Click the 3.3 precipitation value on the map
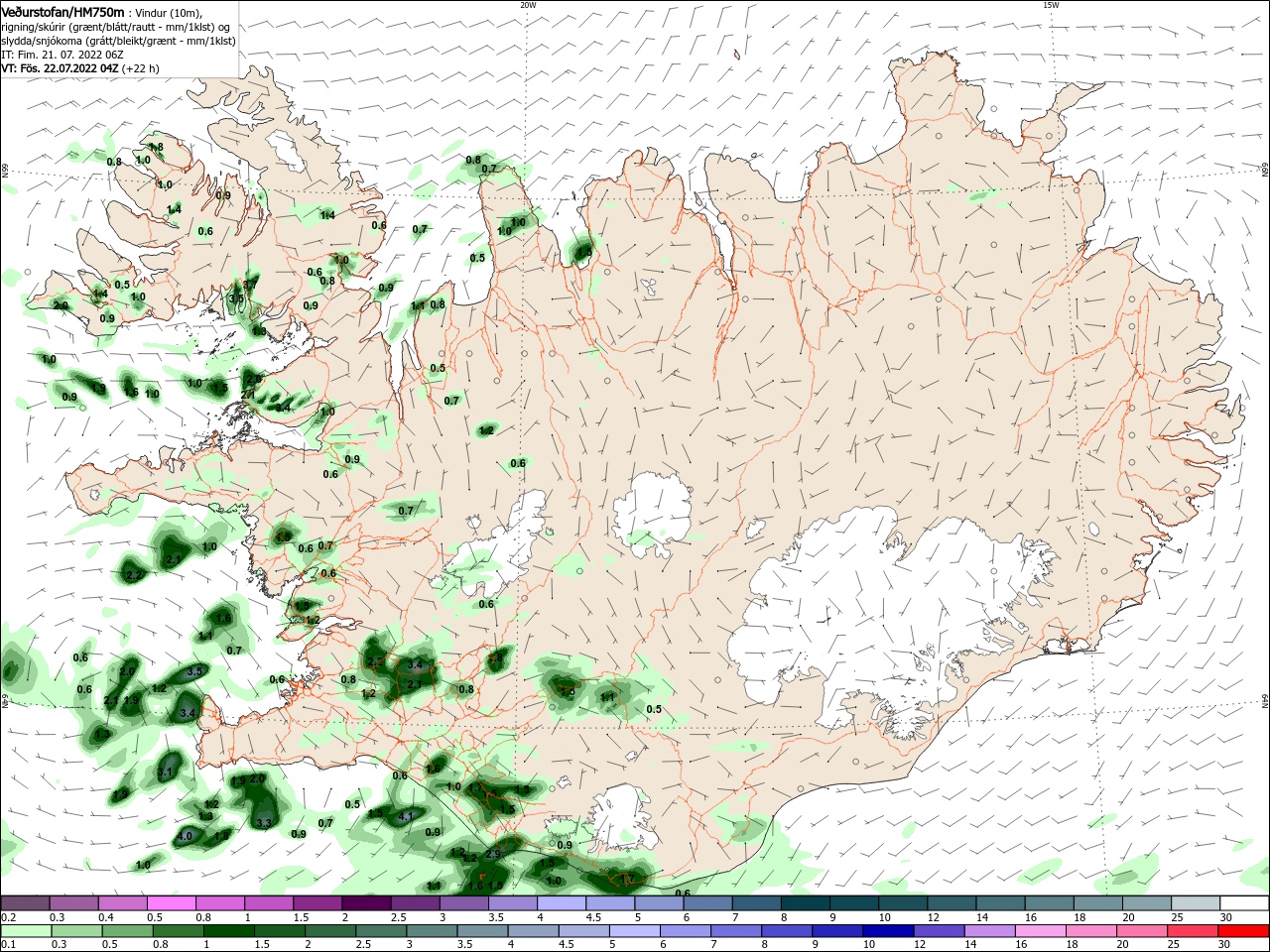Image resolution: width=1270 pixels, height=952 pixels. click(x=264, y=823)
